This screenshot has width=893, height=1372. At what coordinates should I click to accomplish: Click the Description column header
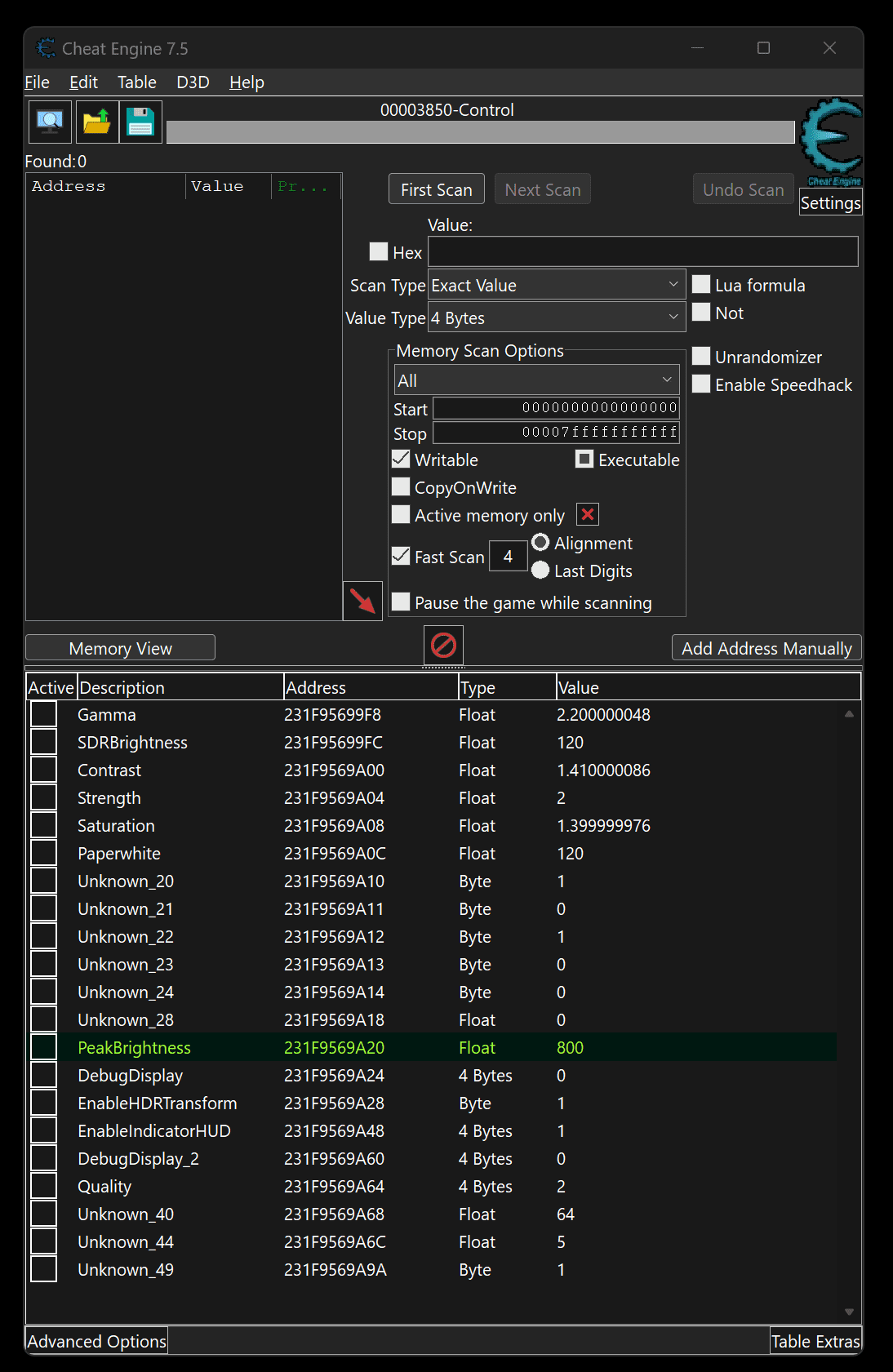180,687
